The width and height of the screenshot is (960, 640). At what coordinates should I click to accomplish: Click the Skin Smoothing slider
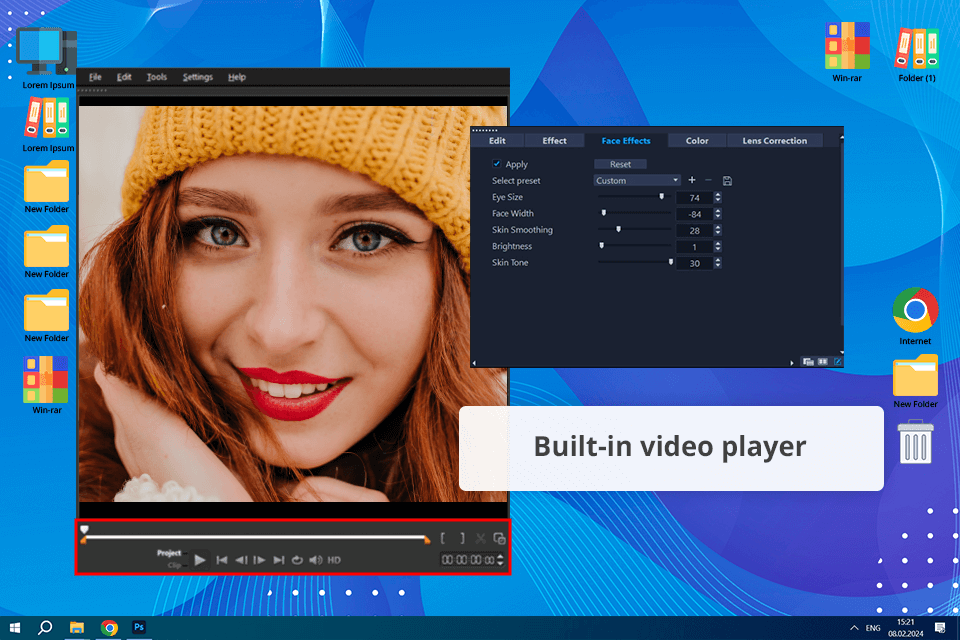coord(635,229)
